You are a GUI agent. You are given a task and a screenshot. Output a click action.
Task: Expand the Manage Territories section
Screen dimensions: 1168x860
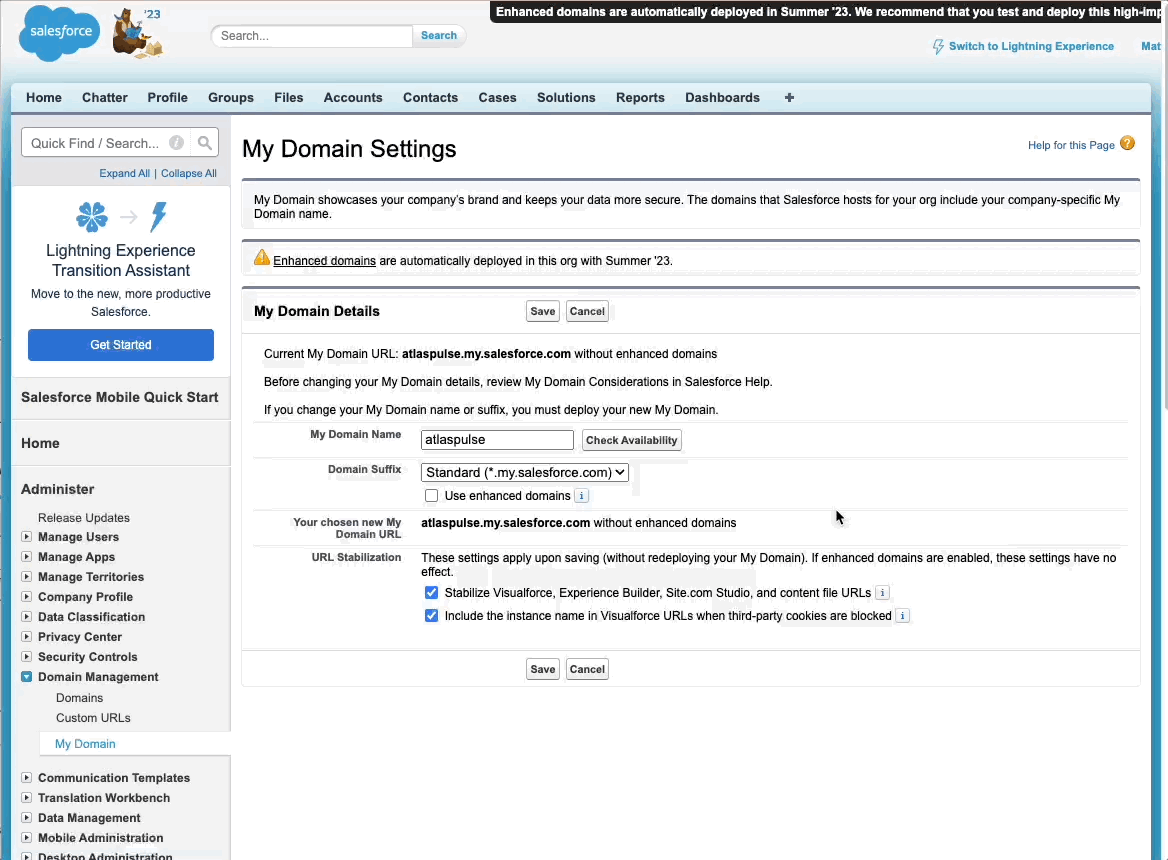point(27,577)
